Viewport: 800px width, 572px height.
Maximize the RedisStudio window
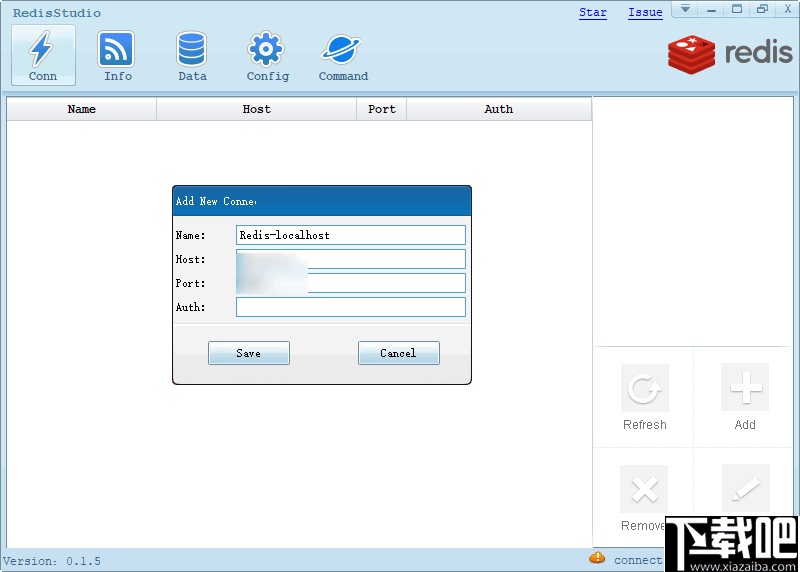click(x=737, y=9)
